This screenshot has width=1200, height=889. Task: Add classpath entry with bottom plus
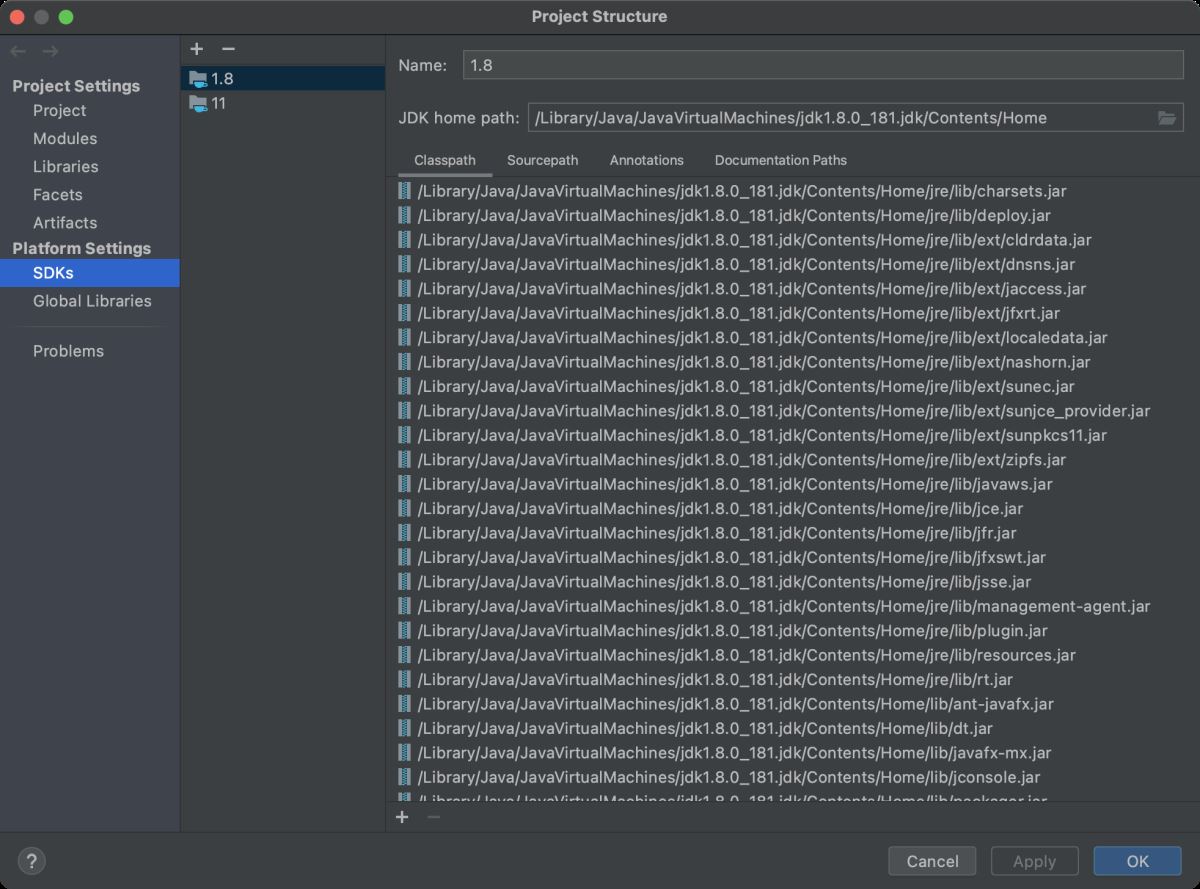point(402,817)
